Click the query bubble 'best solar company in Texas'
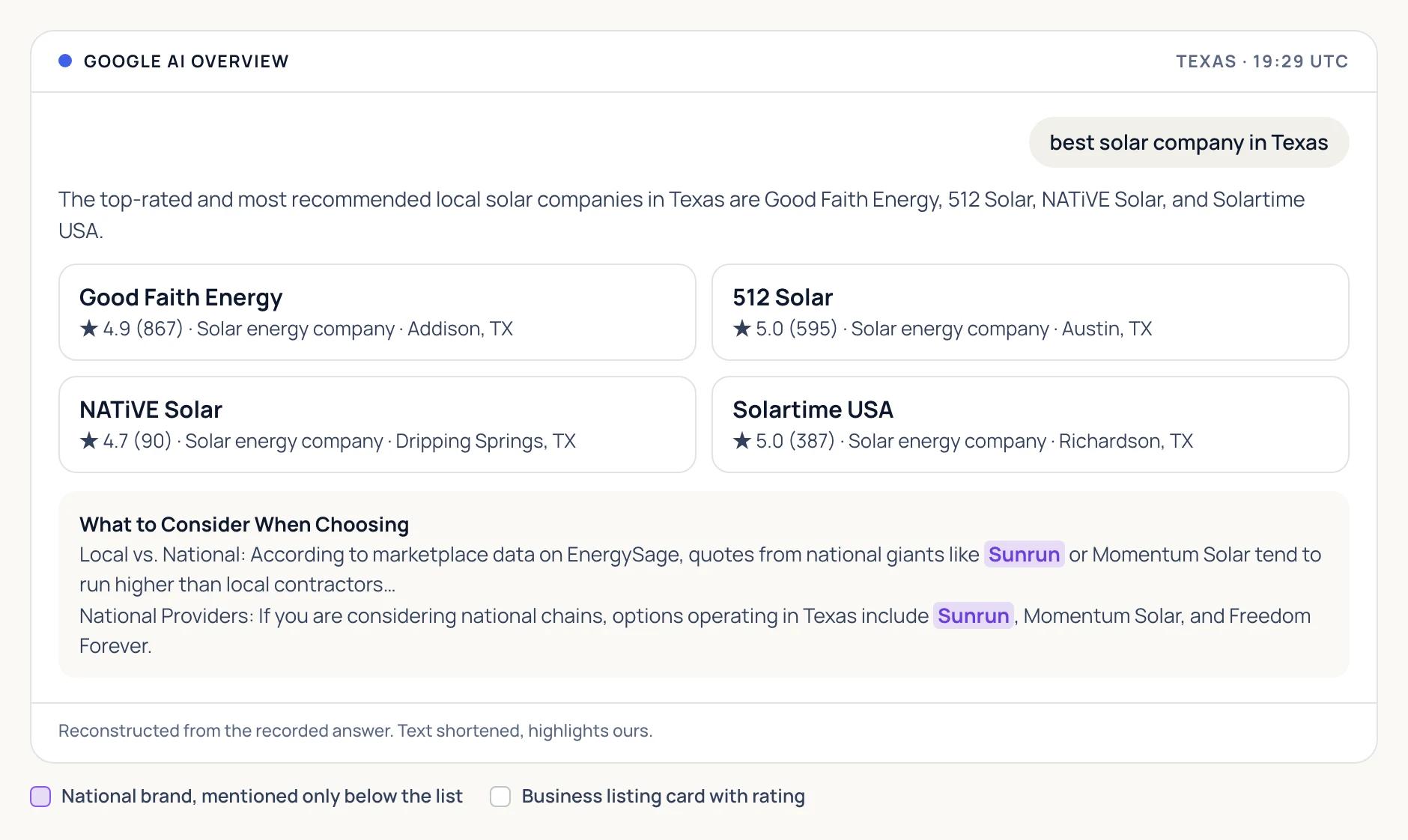 coord(1189,142)
